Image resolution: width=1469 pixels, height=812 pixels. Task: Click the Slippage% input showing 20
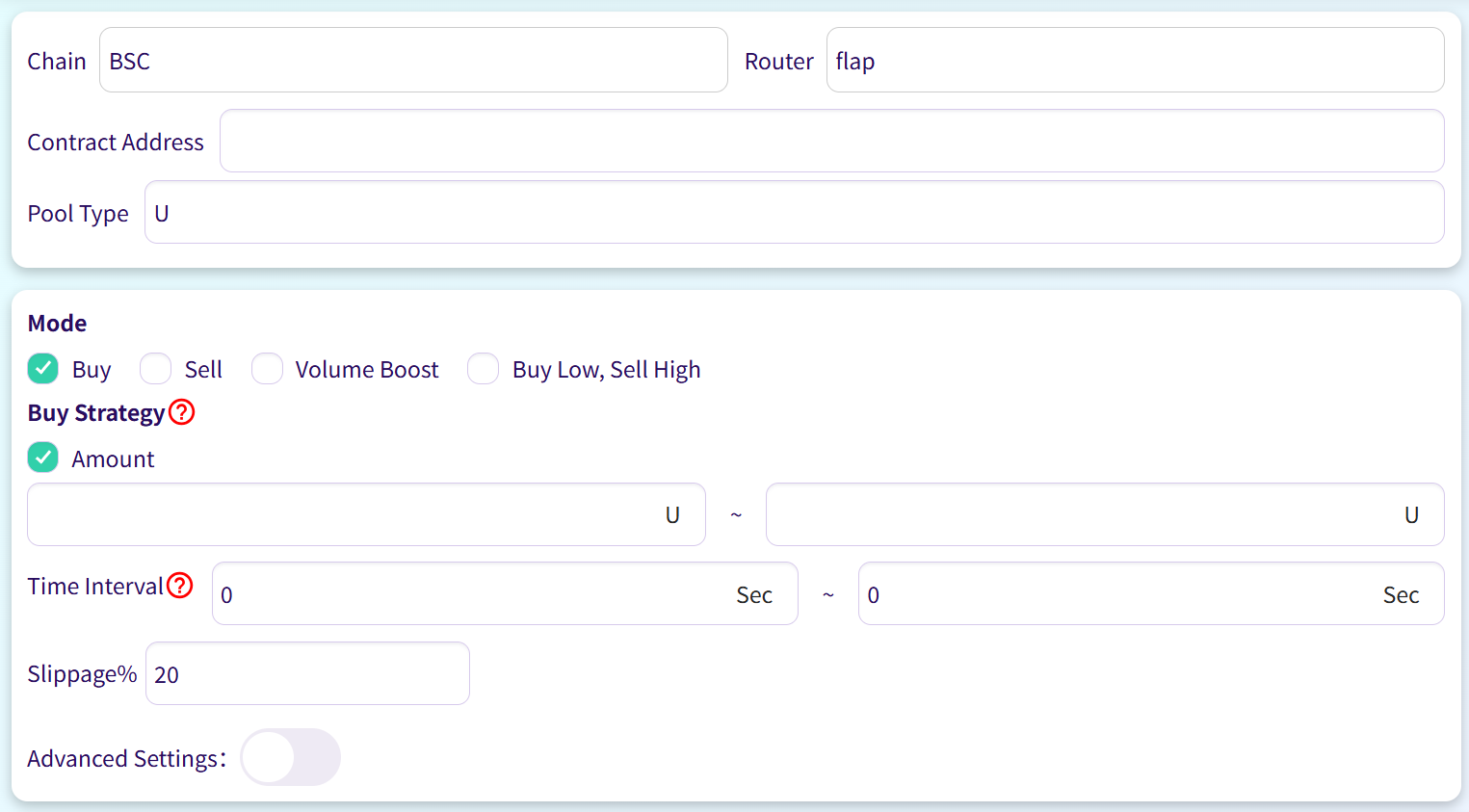click(306, 674)
